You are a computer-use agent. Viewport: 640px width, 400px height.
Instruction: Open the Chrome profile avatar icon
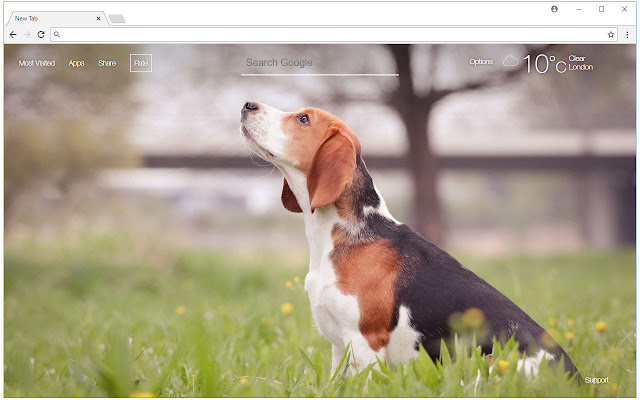[x=554, y=9]
